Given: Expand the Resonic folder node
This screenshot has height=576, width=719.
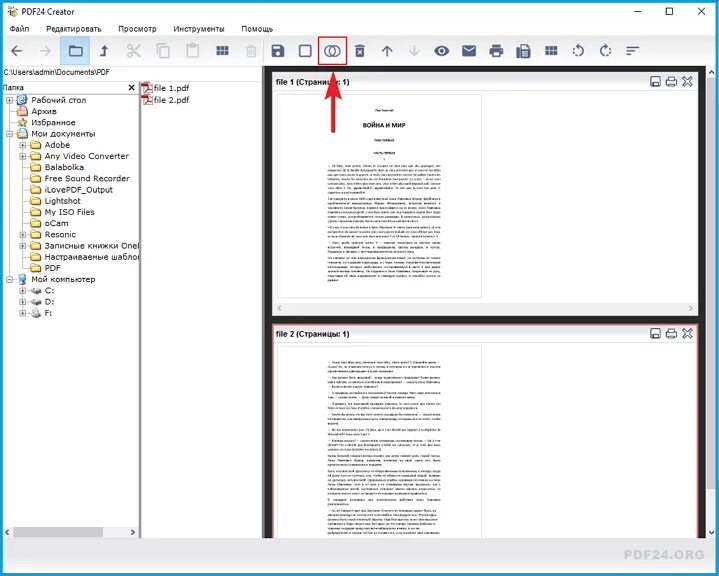Looking at the screenshot, I should point(22,235).
